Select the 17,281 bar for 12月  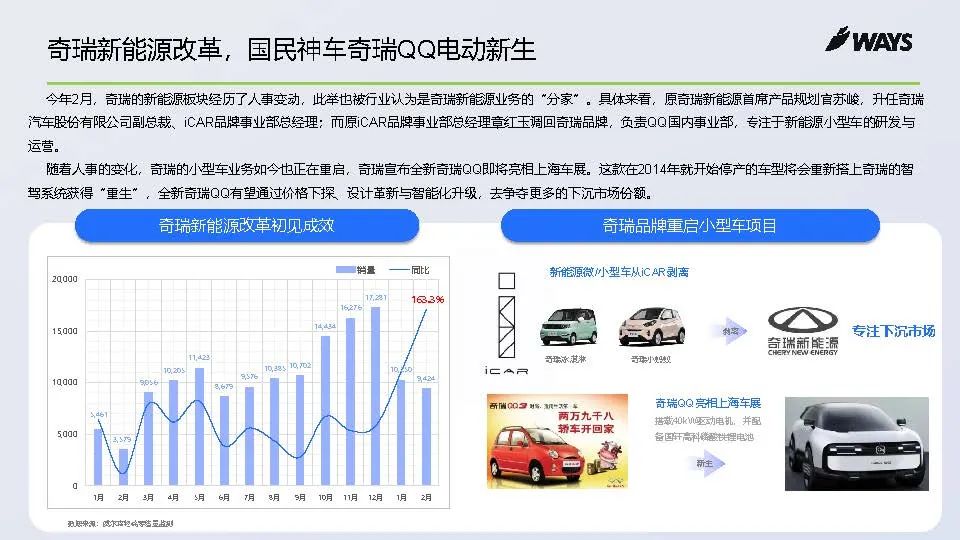tap(375, 396)
